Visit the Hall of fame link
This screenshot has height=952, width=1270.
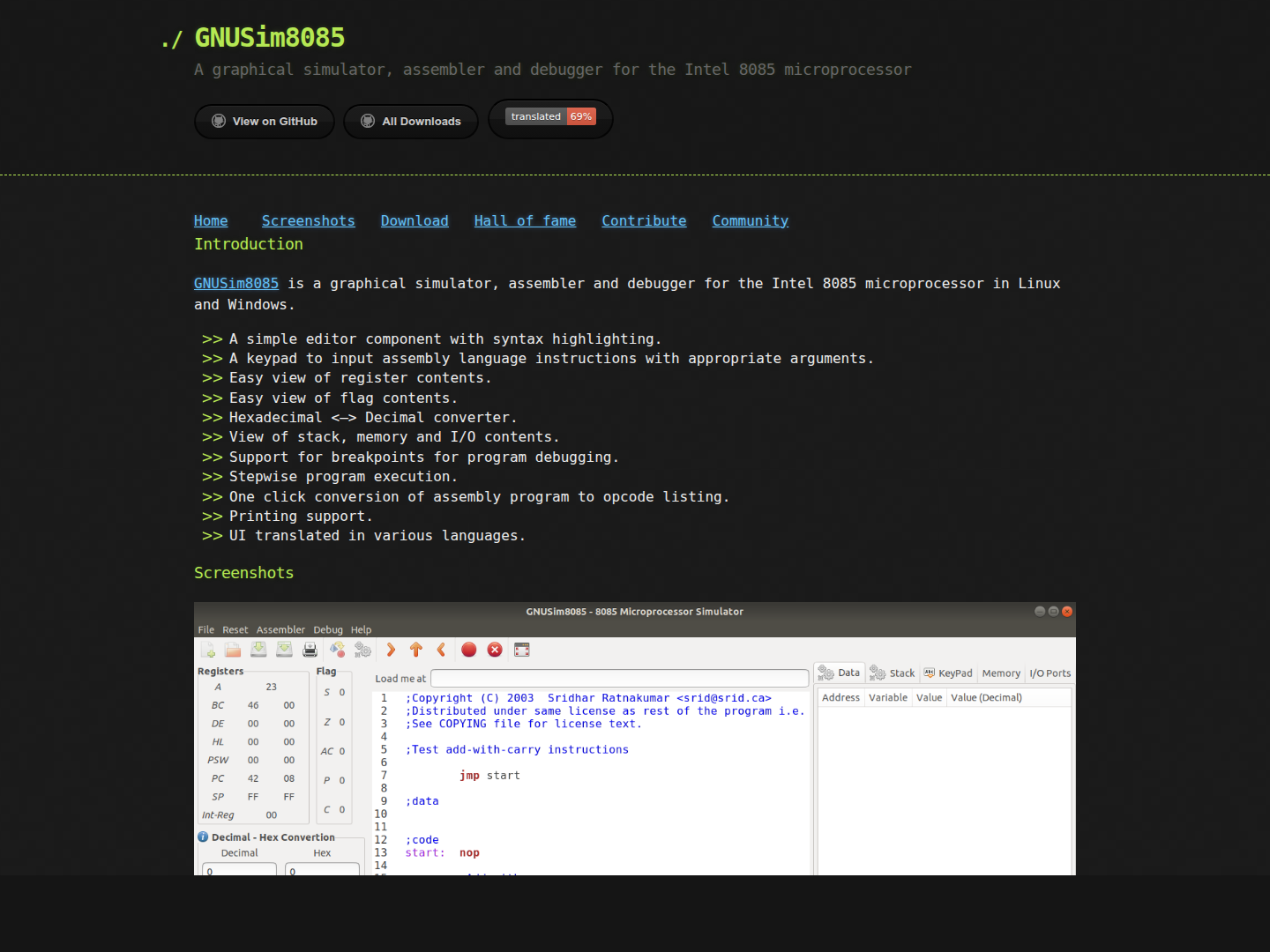[x=525, y=221]
